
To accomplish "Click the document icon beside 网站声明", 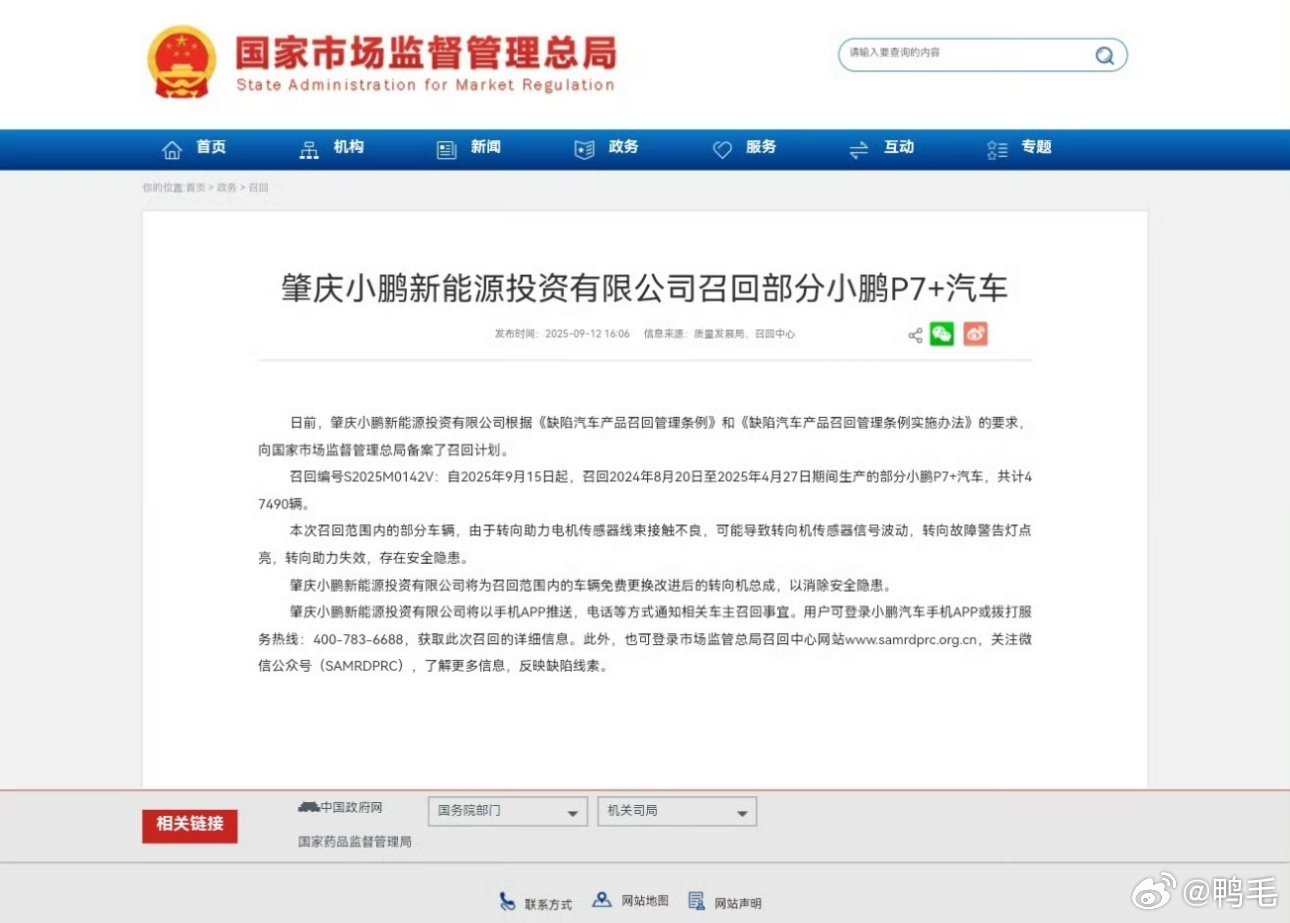I will (697, 900).
